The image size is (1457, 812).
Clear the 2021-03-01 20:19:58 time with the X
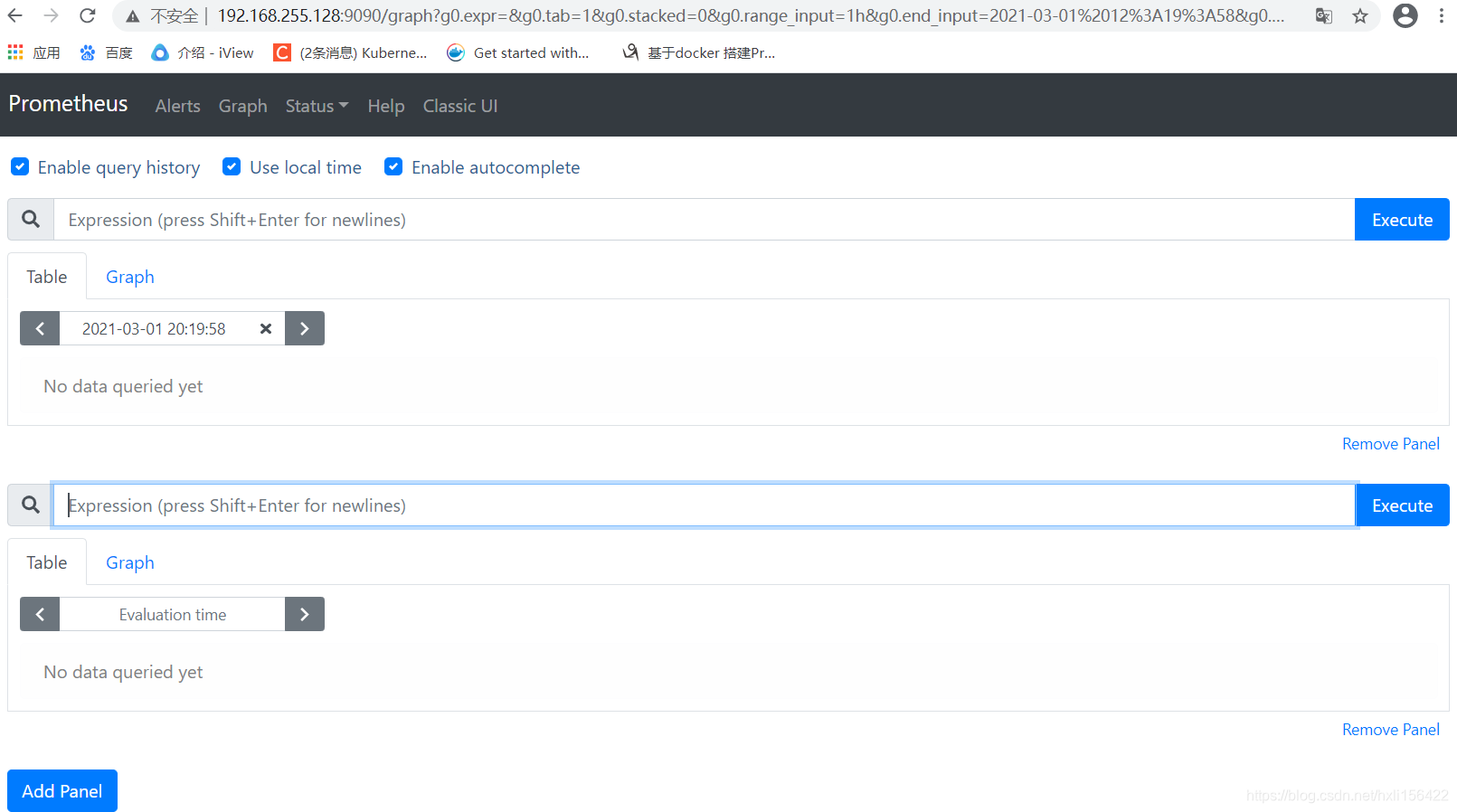[x=266, y=328]
